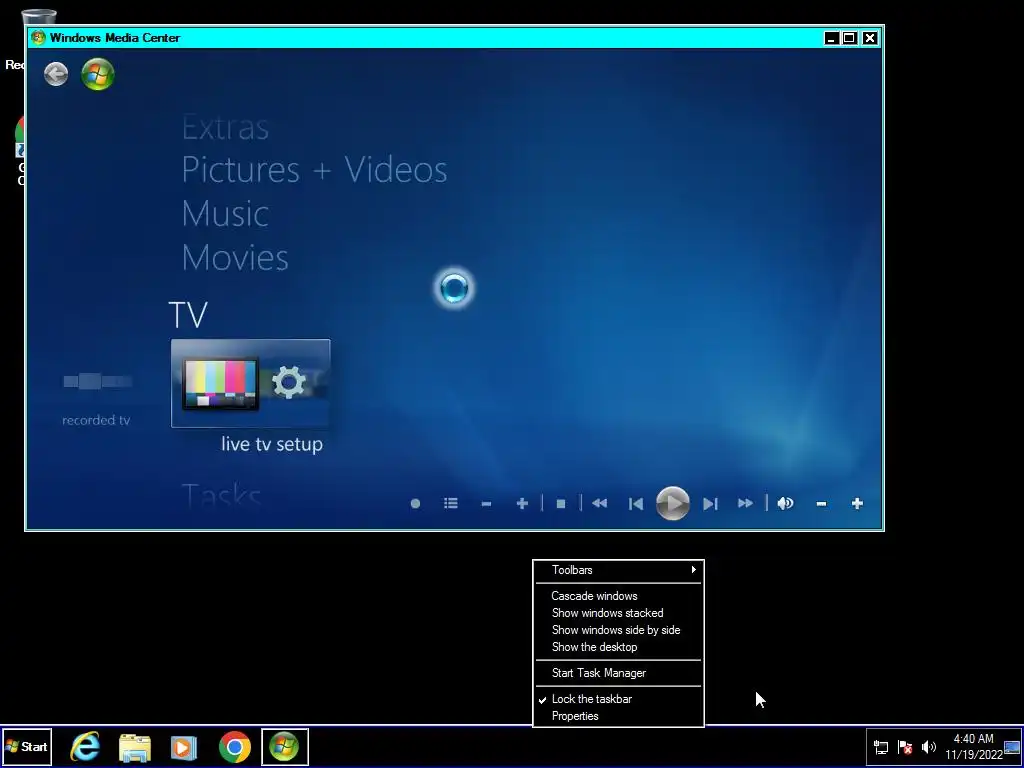Image resolution: width=1024 pixels, height=768 pixels.
Task: Open the live tv setup tile
Action: (251, 384)
